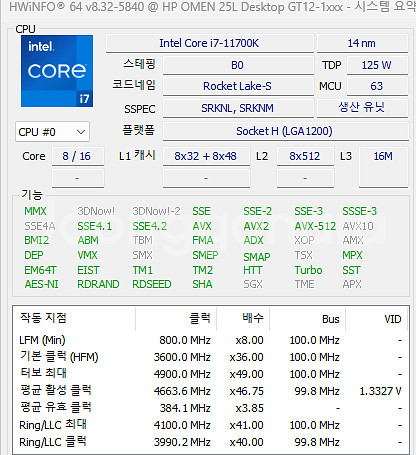The image size is (416, 455).
Task: Click the AES-NI feature label
Action: [x=41, y=284]
